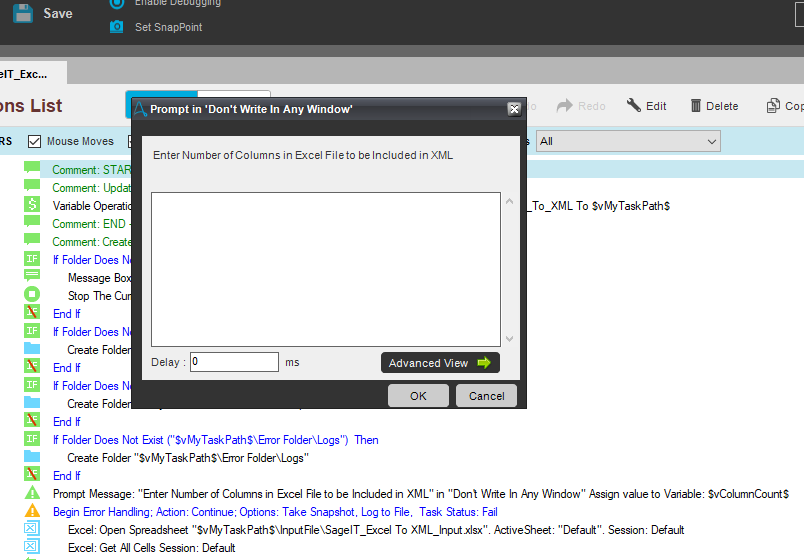Click OK in the Prompt dialog

[418, 396]
